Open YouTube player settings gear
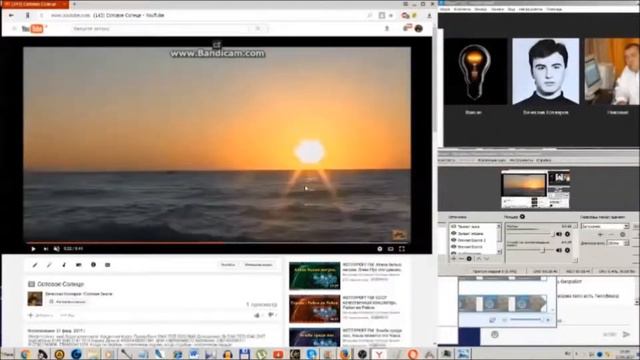Image resolution: width=640 pixels, height=360 pixels. 380,249
